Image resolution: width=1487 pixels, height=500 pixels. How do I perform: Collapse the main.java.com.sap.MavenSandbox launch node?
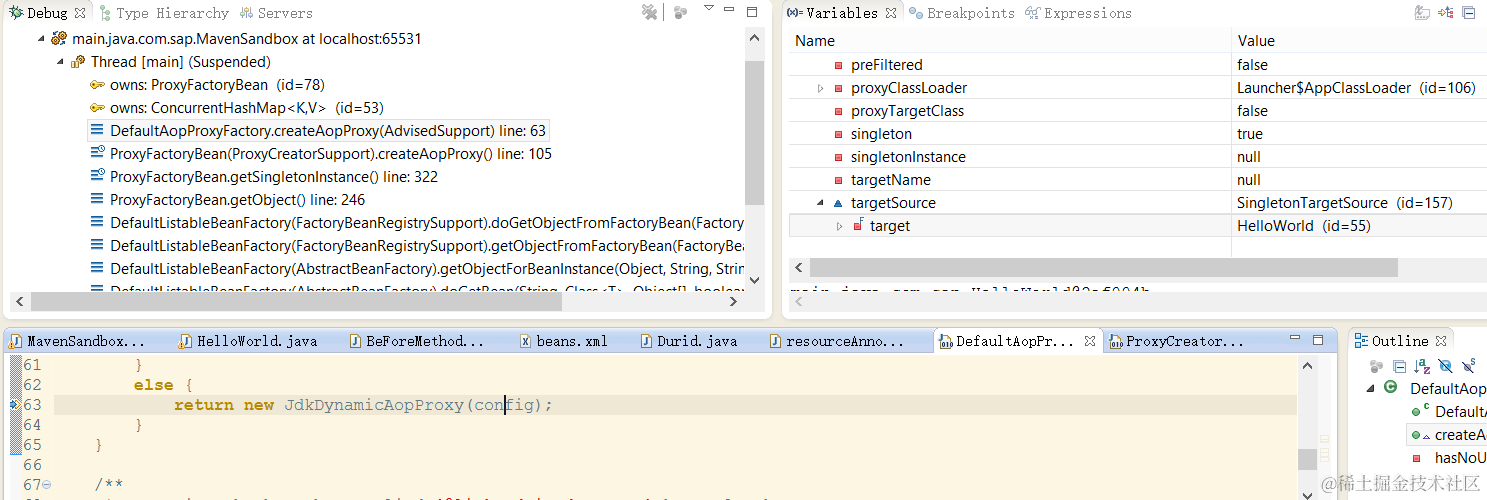pyautogui.click(x=42, y=39)
